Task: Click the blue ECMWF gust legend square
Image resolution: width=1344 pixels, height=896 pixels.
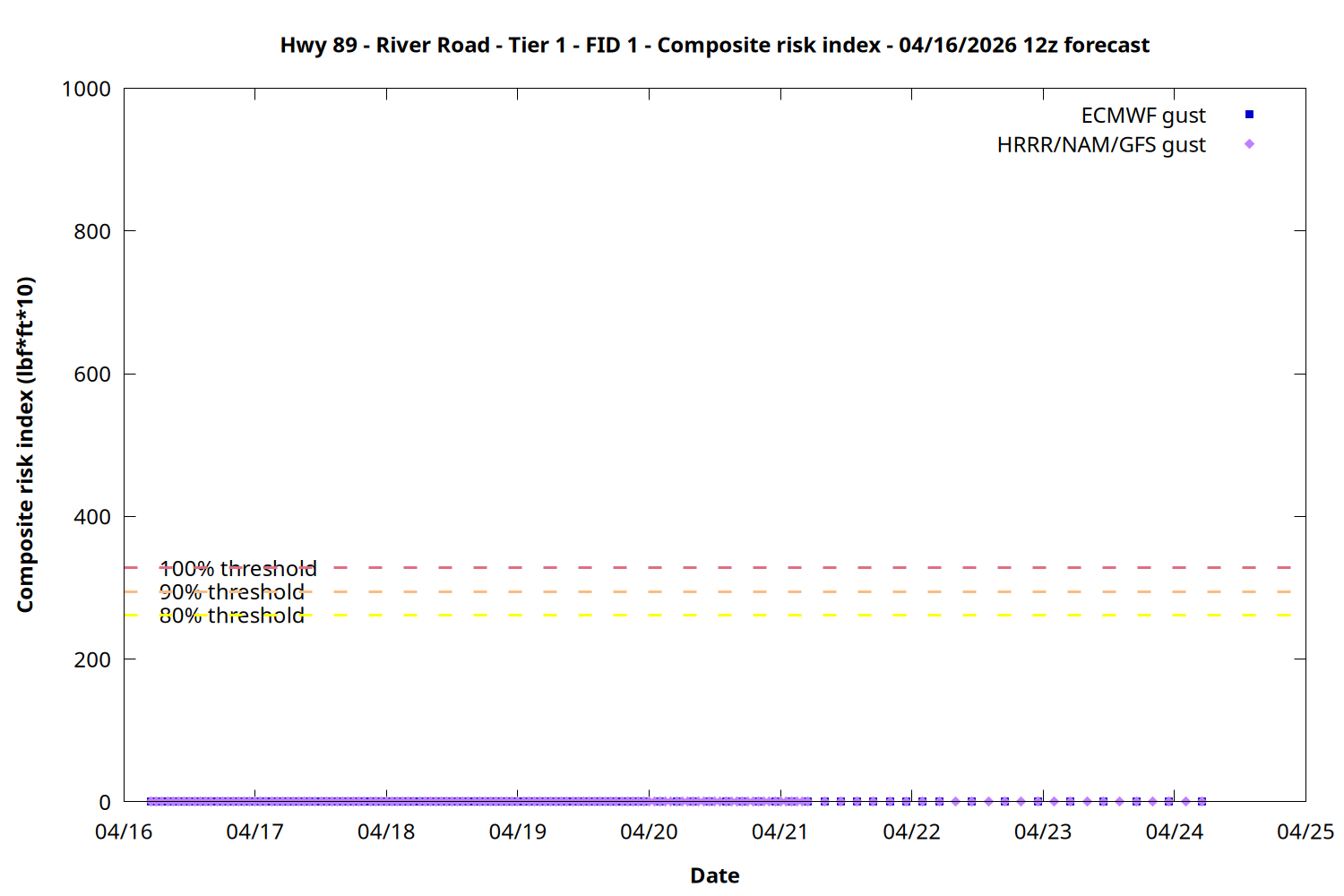Action: 1249,115
